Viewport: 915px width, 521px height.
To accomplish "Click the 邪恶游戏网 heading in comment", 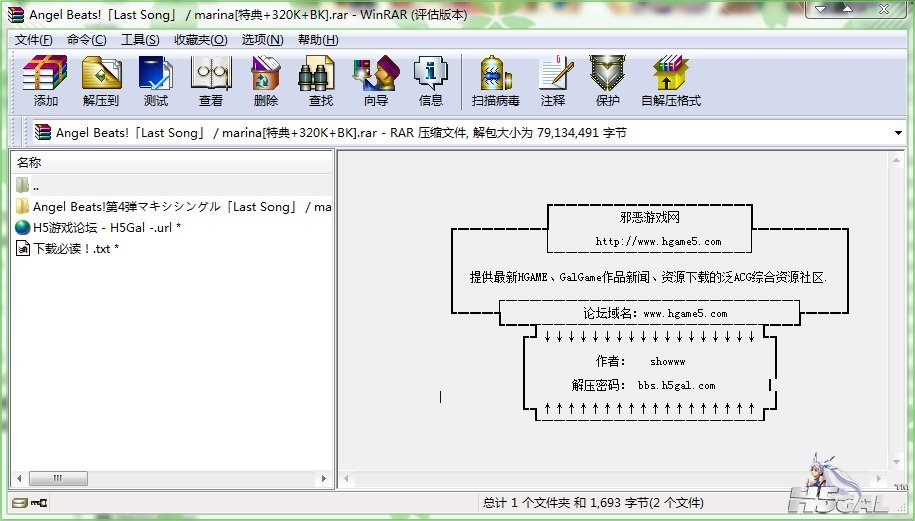I will [x=649, y=218].
